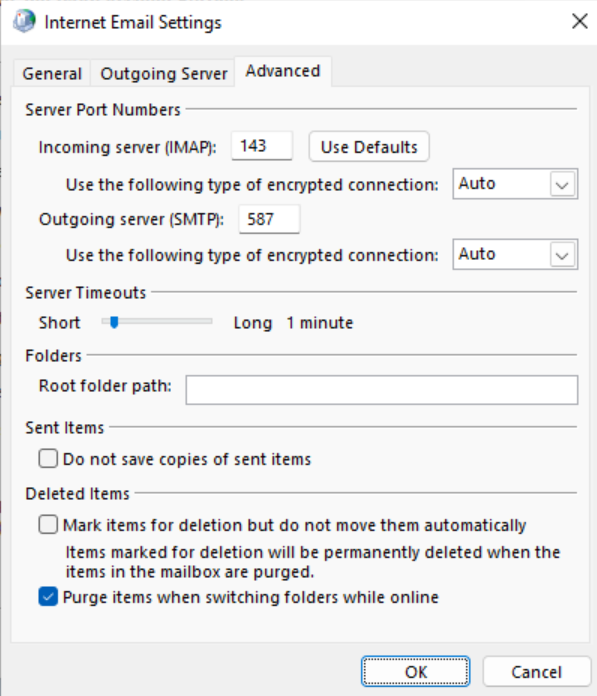Confirm settings with the OK button
The height and width of the screenshot is (696, 597).
[x=415, y=672]
